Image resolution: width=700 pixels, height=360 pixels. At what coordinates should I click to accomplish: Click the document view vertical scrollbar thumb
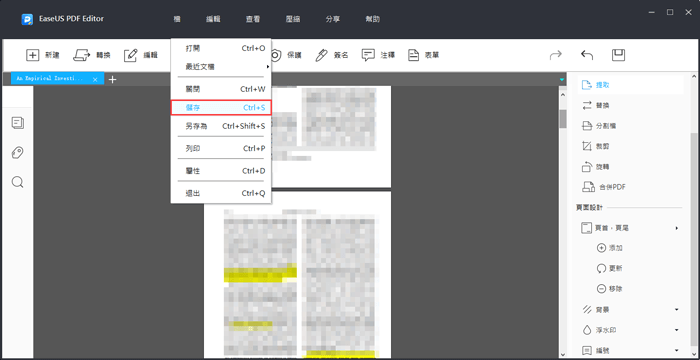point(563,119)
